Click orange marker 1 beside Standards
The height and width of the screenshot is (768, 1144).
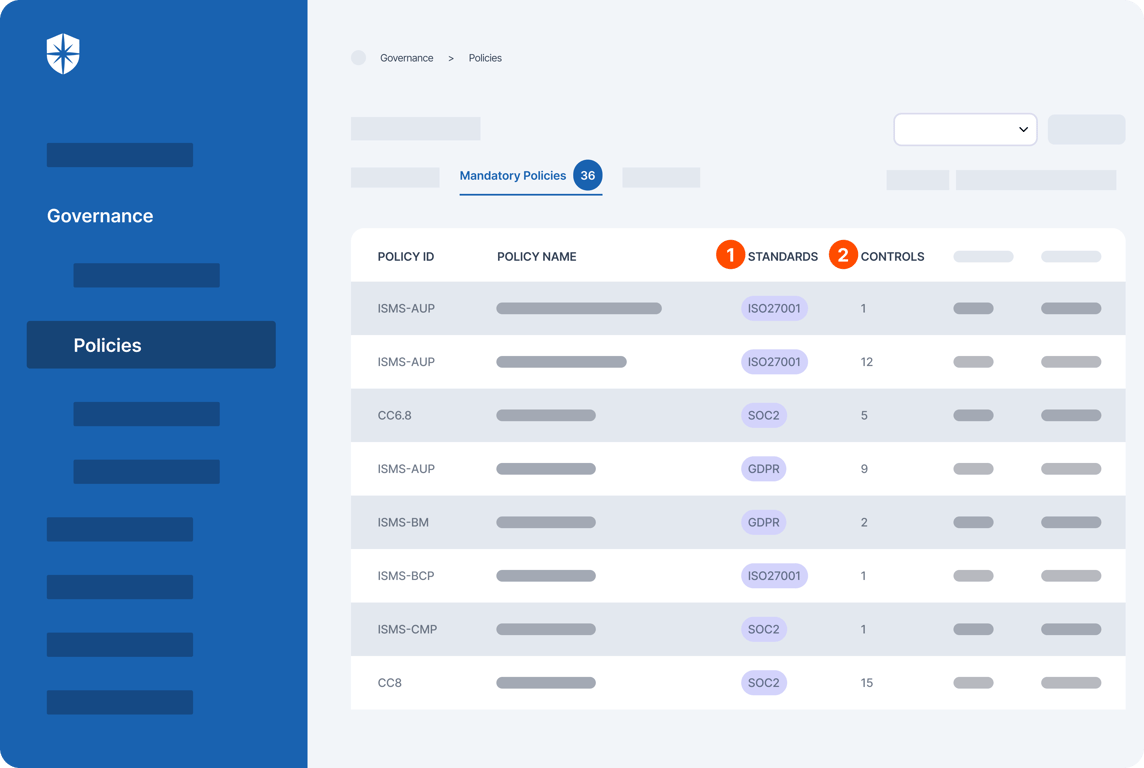(x=730, y=255)
